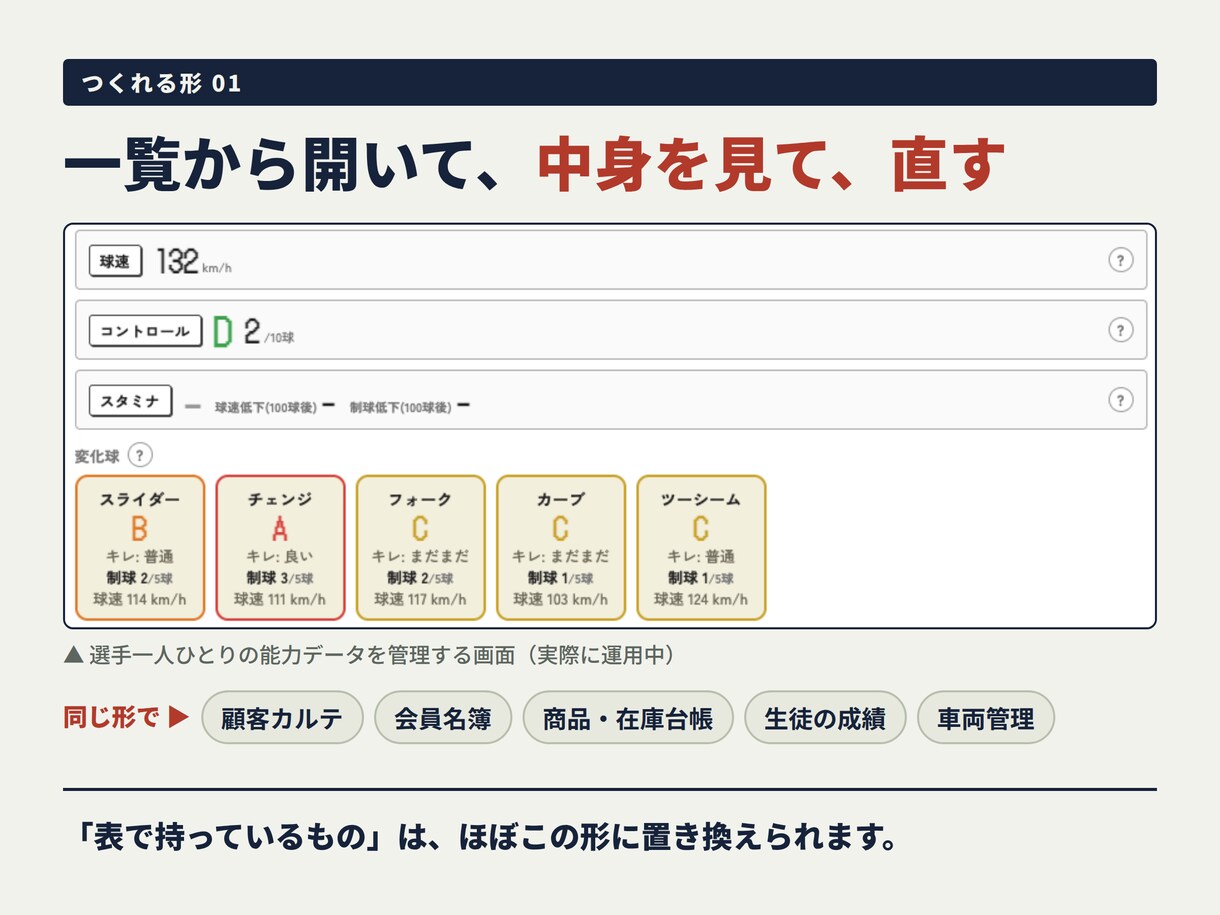Open the カーブ pitch card
1220x915 pixels.
(x=561, y=548)
